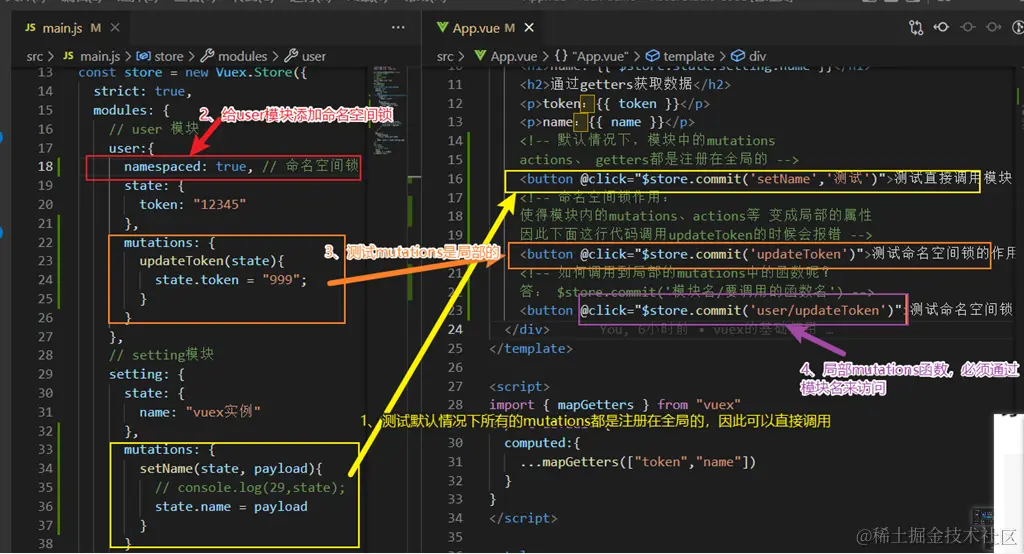Image resolution: width=1024 pixels, height=554 pixels.
Task: Click 'state.token = "999";' line
Action: pos(231,280)
